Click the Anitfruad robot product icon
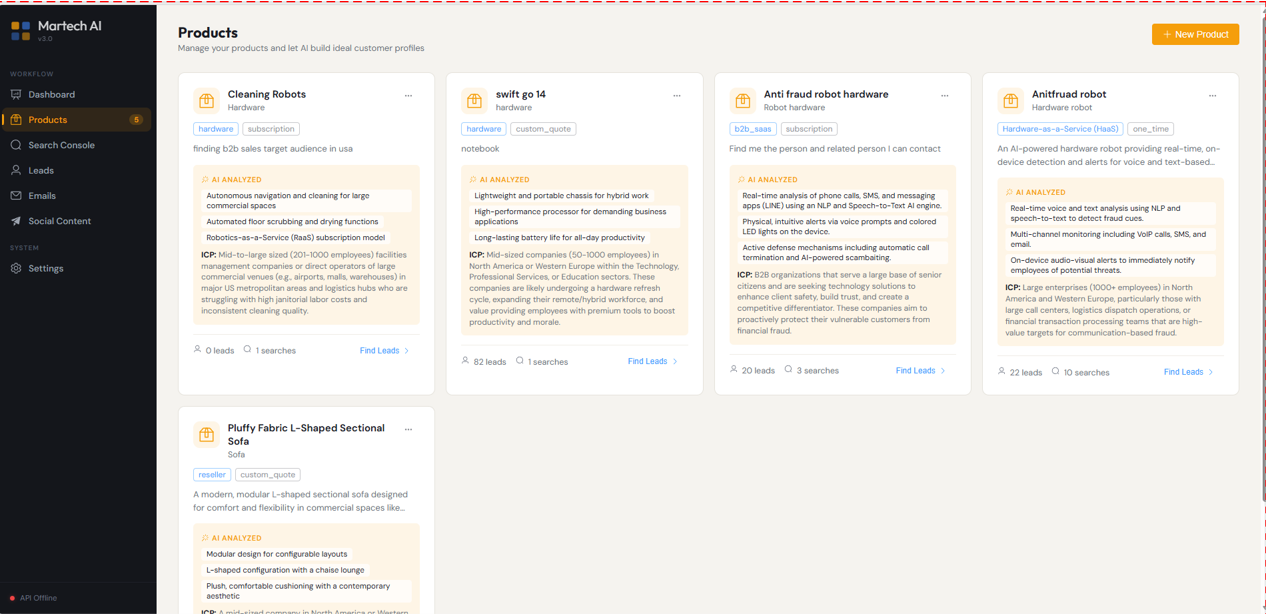 1011,101
